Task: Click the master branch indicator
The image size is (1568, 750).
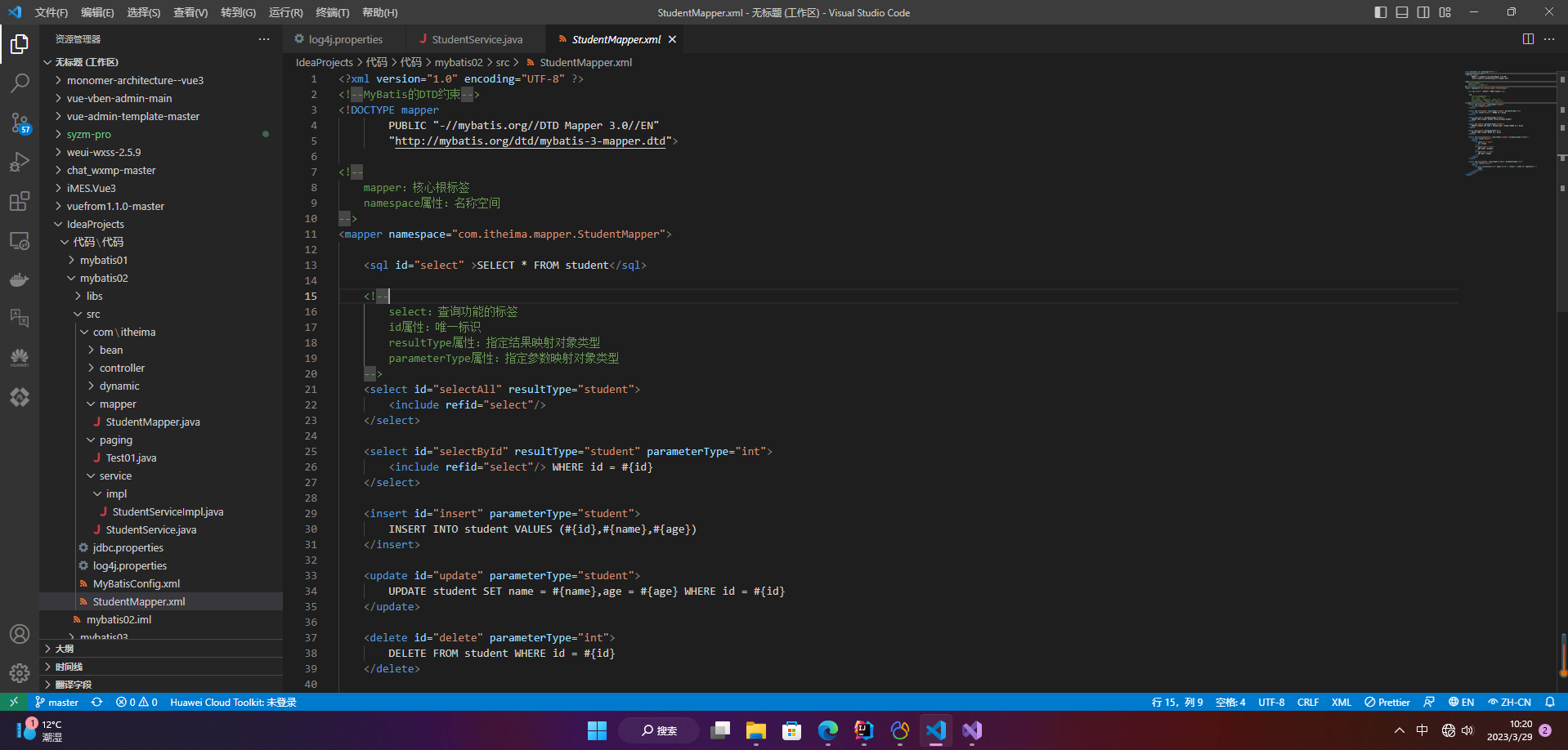Action: (56, 702)
